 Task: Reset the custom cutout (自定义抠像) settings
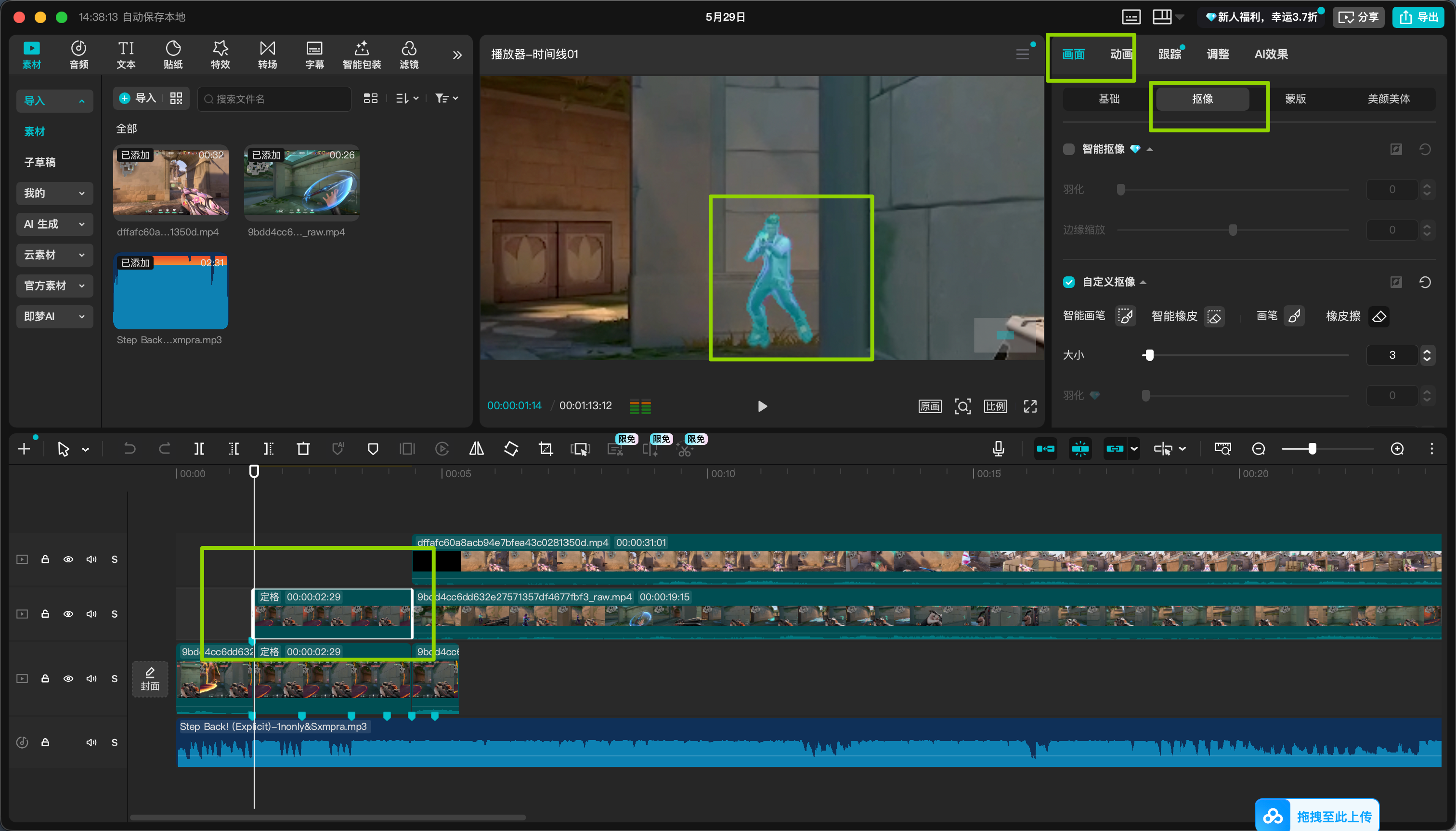1425,282
